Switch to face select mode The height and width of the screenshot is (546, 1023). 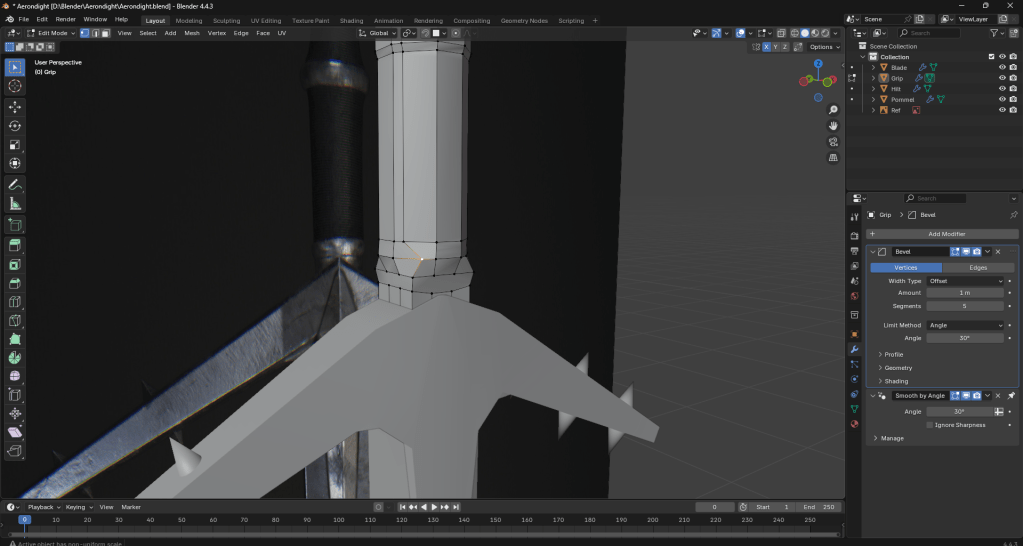click(x=105, y=33)
